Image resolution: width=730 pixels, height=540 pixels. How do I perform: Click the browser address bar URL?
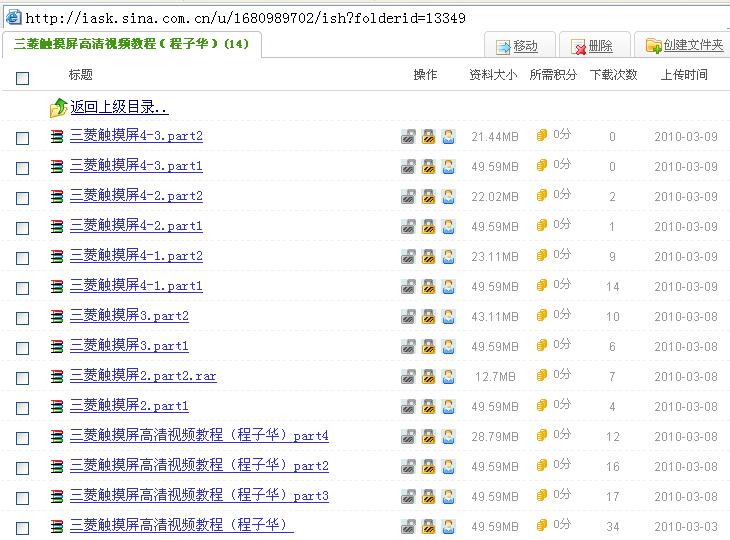click(x=245, y=18)
